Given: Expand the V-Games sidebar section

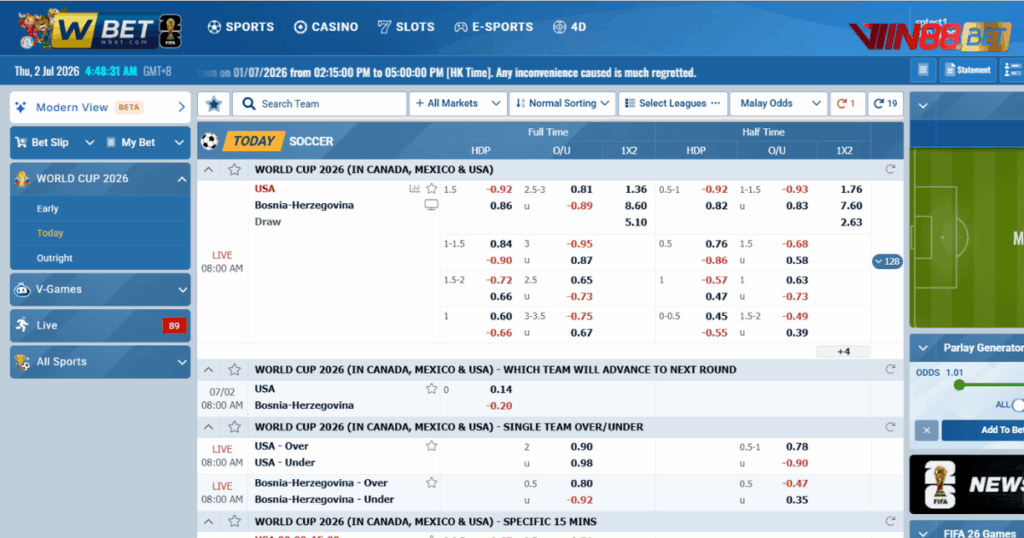Looking at the screenshot, I should (x=100, y=289).
